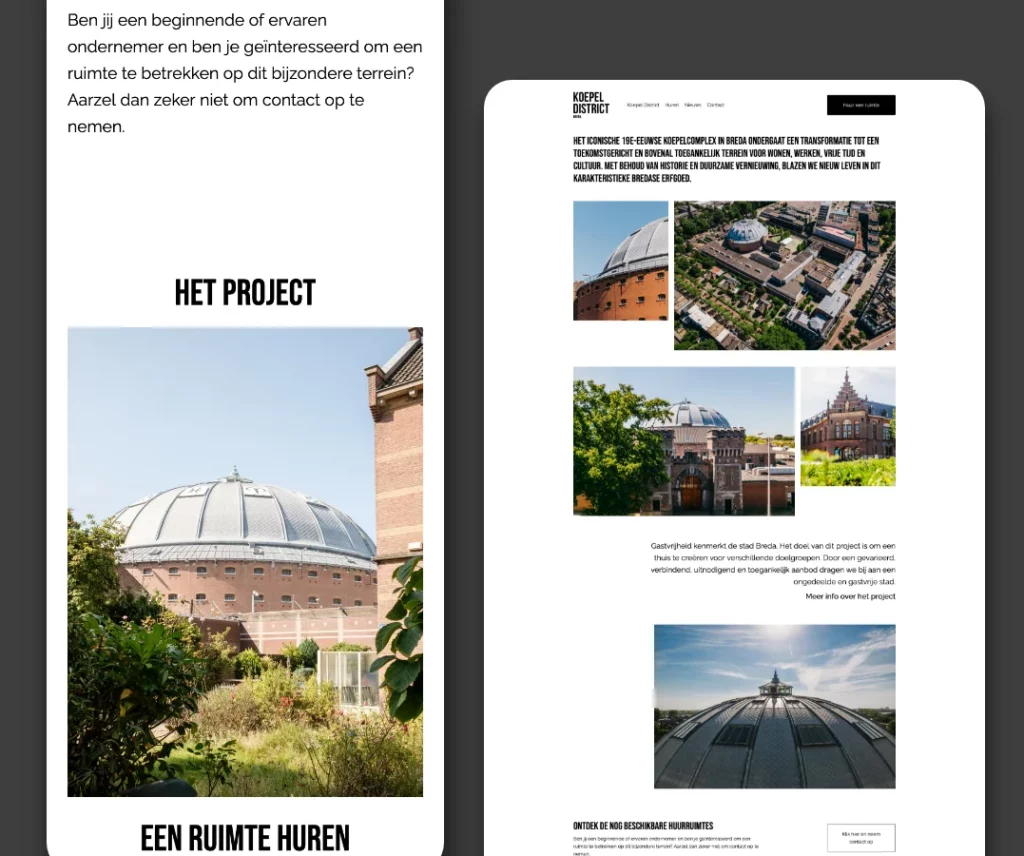This screenshot has width=1024, height=856.
Task: Select the Ontdek de nog beschikbare huurruimtes heading
Action: point(643,826)
